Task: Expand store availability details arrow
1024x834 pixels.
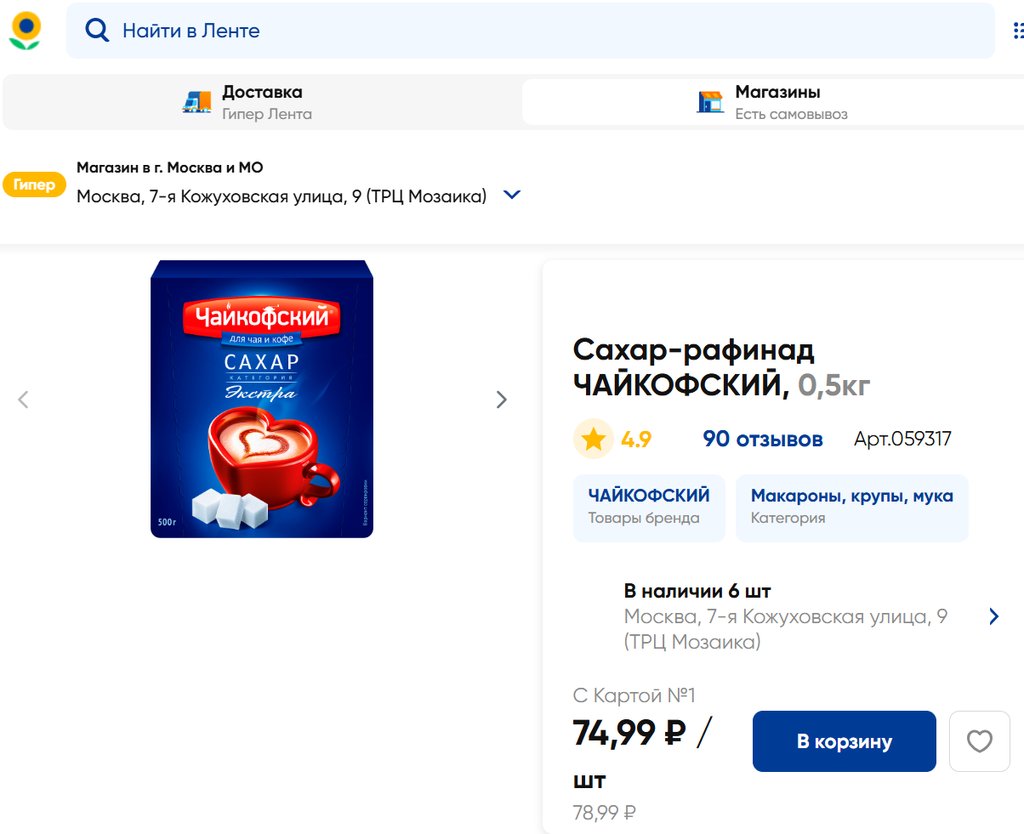Action: [993, 616]
